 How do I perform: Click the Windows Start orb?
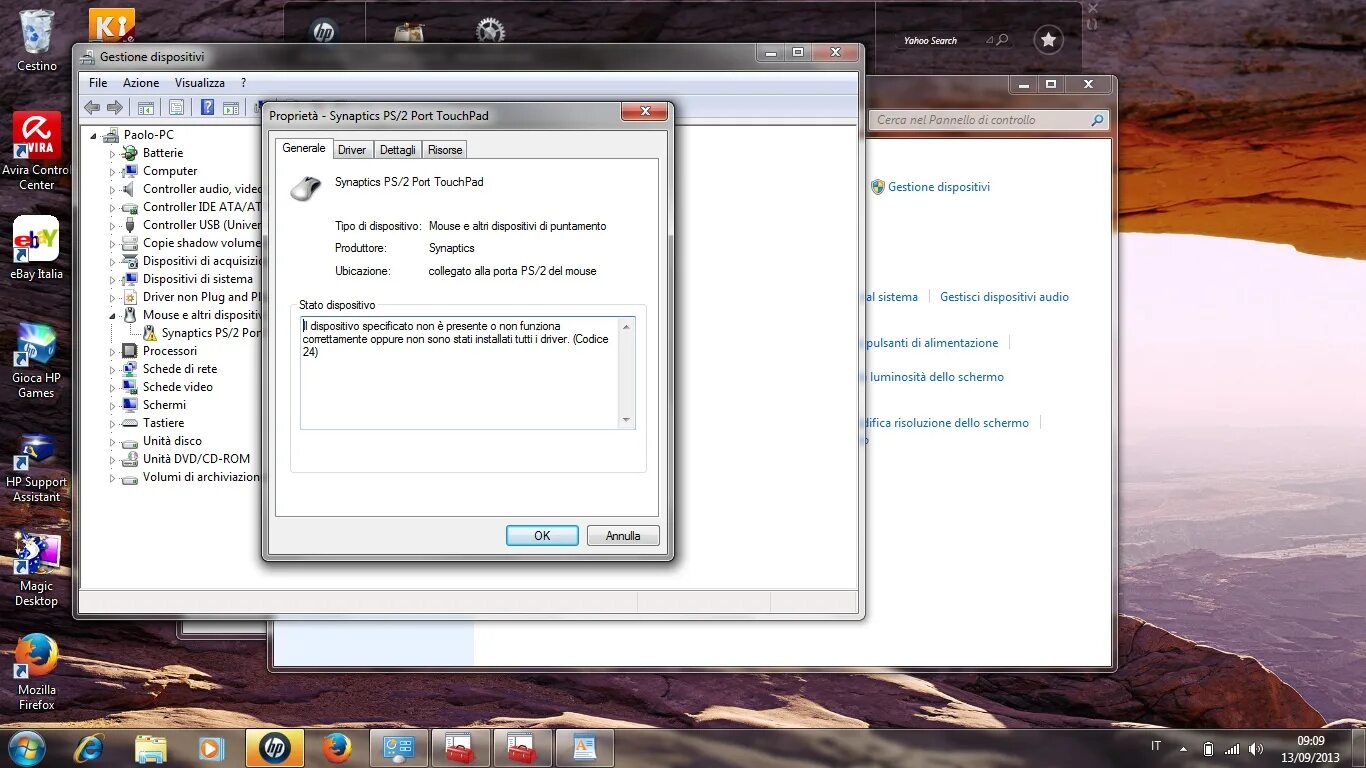[x=25, y=748]
